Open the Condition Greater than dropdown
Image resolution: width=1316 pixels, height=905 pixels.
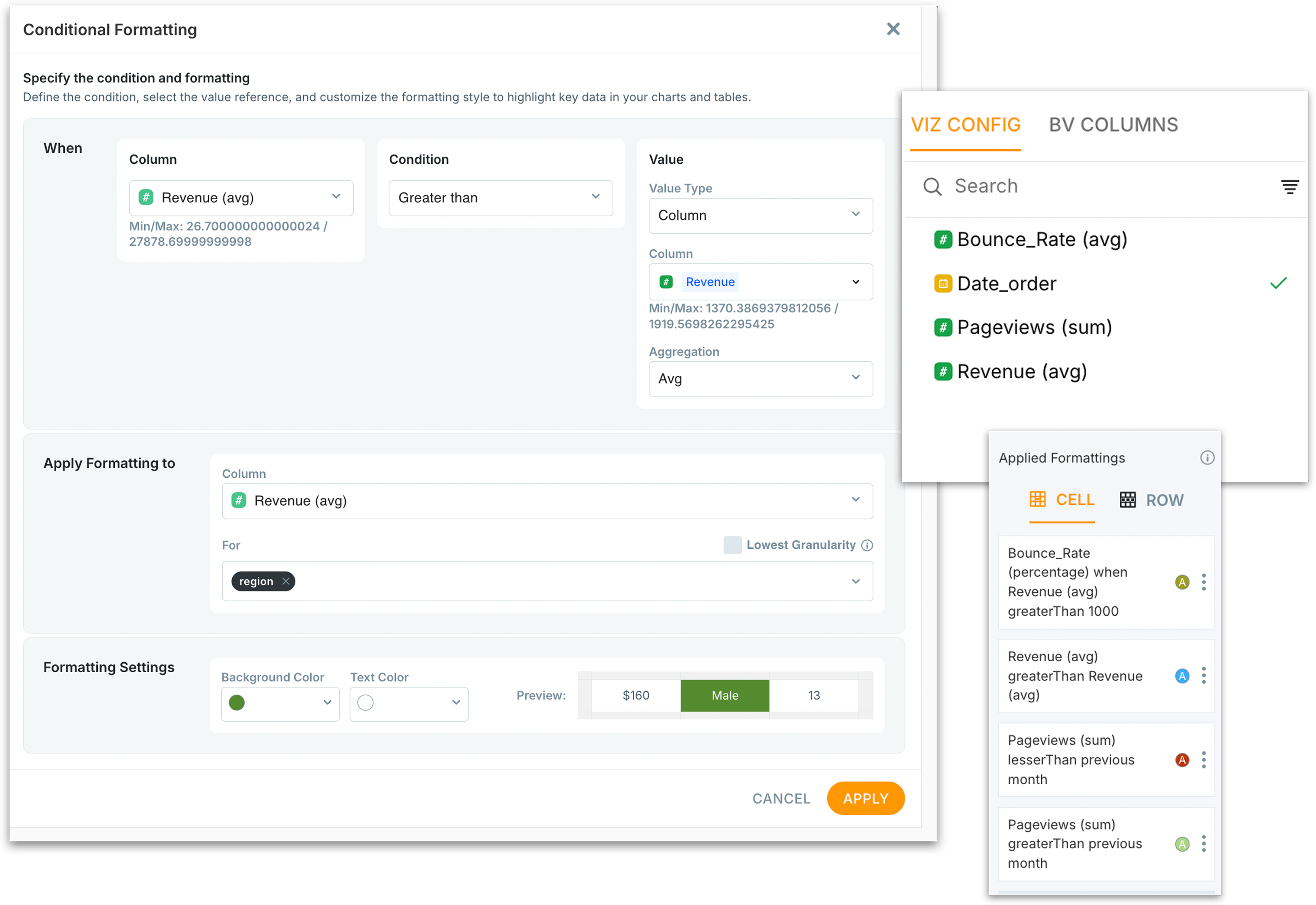pyautogui.click(x=500, y=198)
